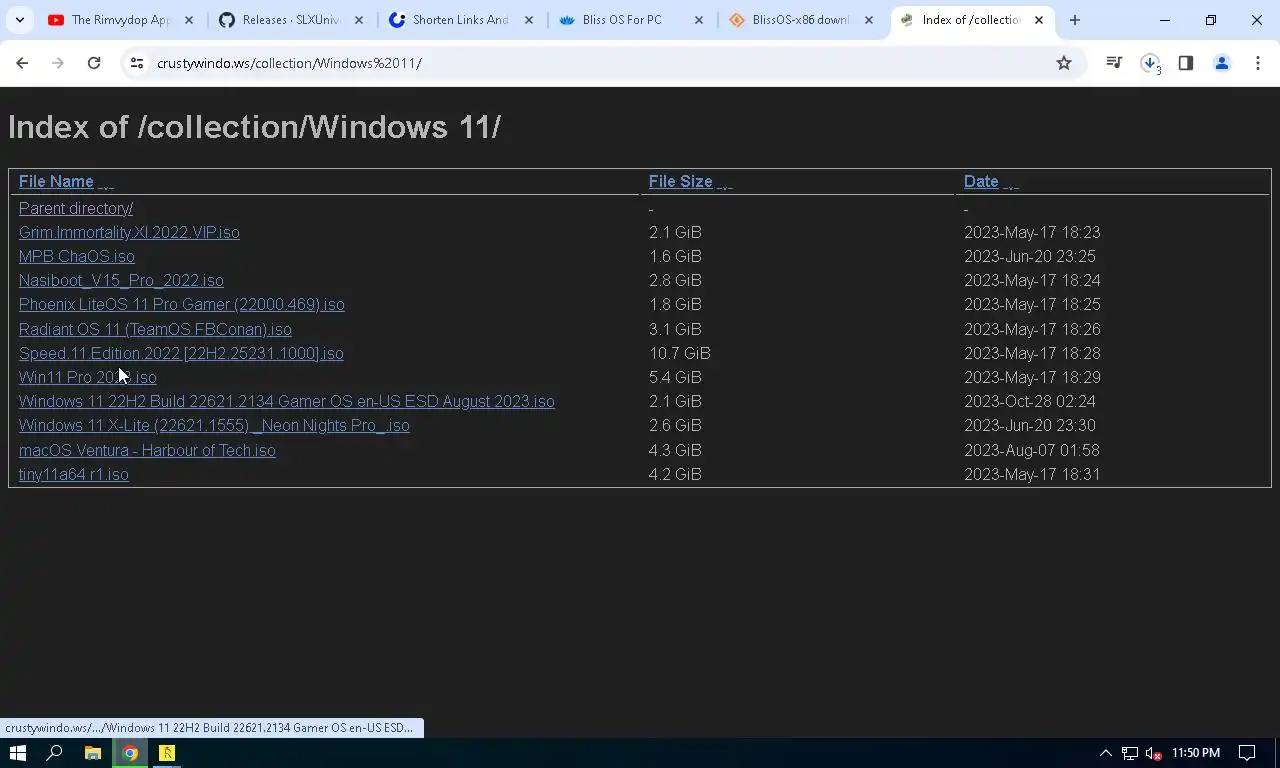Viewport: 1280px width, 768px height.
Task: Open the clock showing 11:50 PM
Action: [1196, 753]
